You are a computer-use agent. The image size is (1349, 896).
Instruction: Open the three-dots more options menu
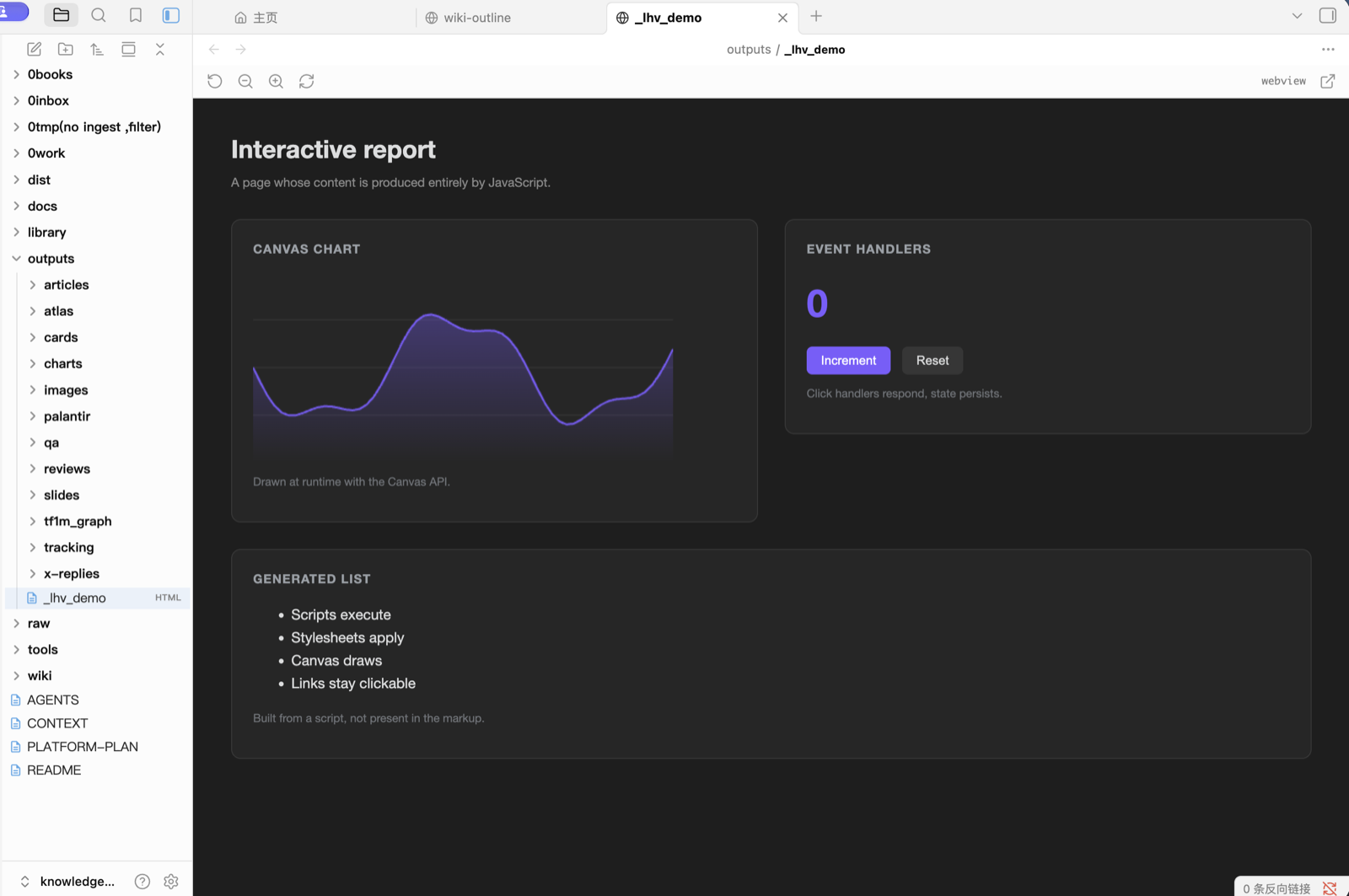(1328, 50)
